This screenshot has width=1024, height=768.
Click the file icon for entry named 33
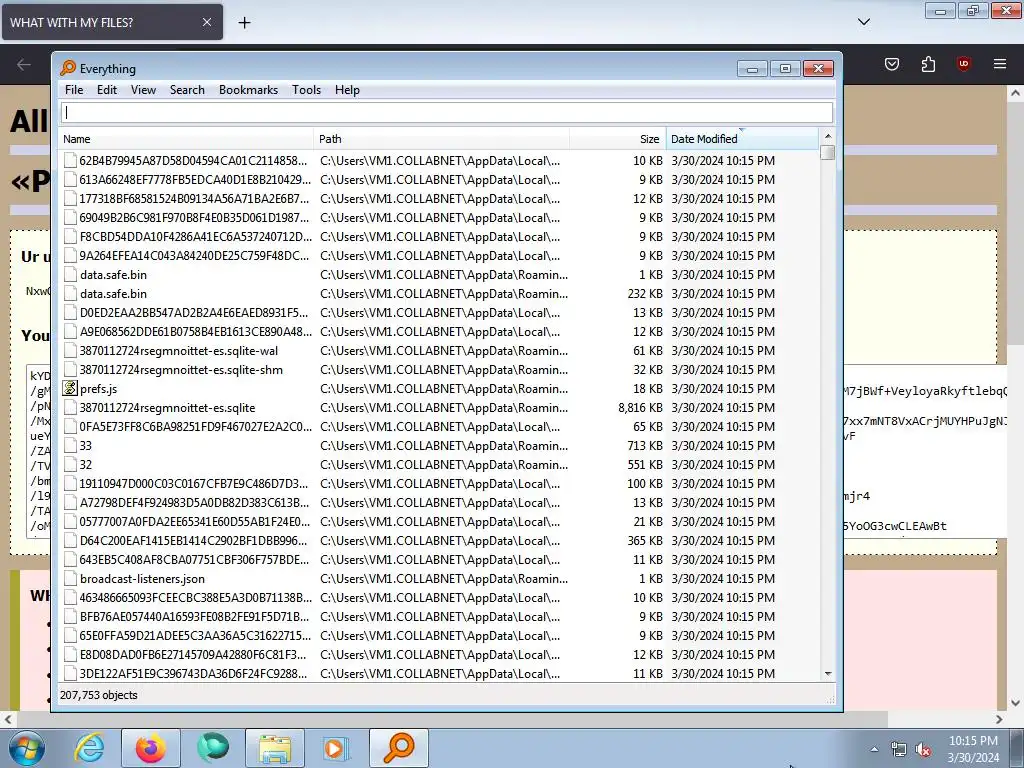click(70, 446)
